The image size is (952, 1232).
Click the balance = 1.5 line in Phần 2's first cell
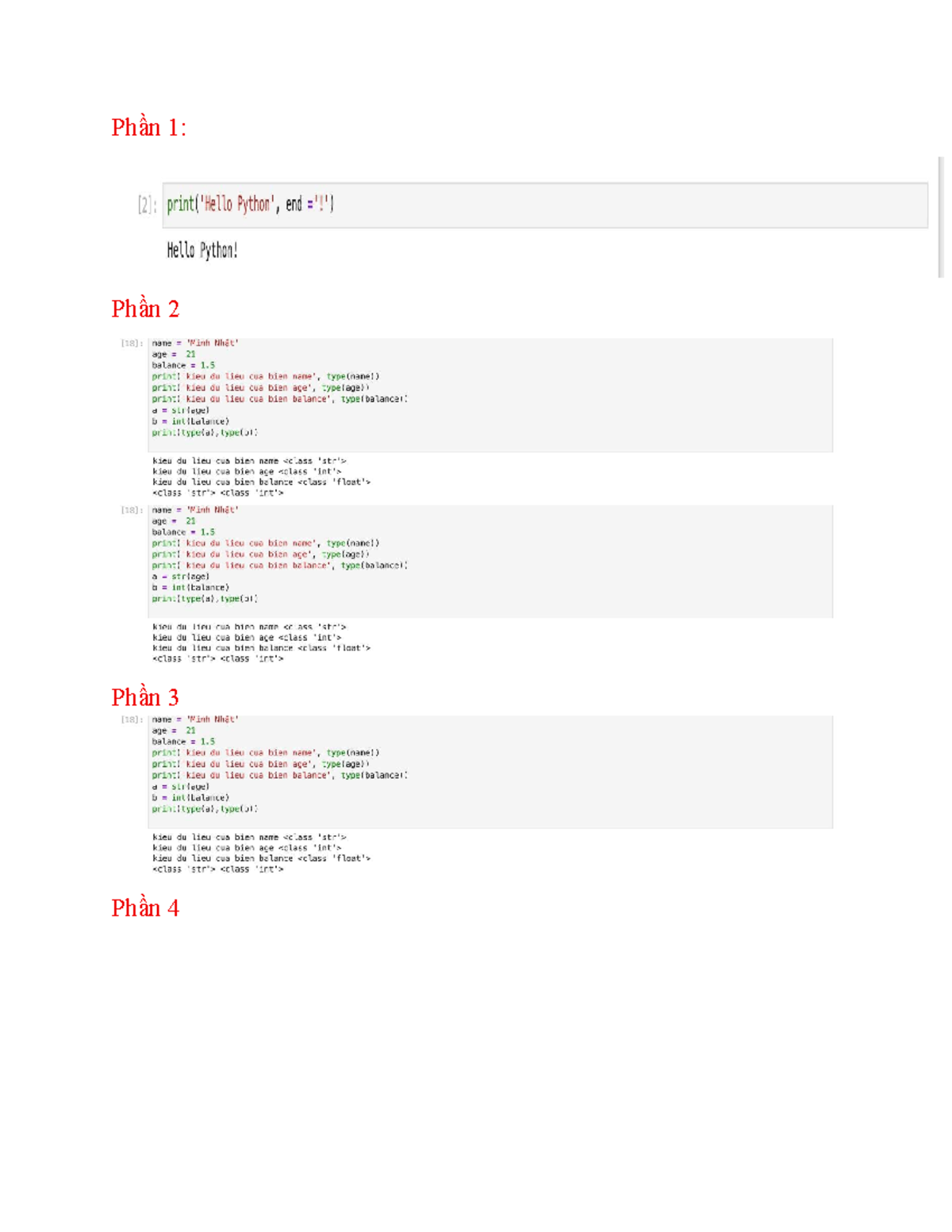click(183, 366)
